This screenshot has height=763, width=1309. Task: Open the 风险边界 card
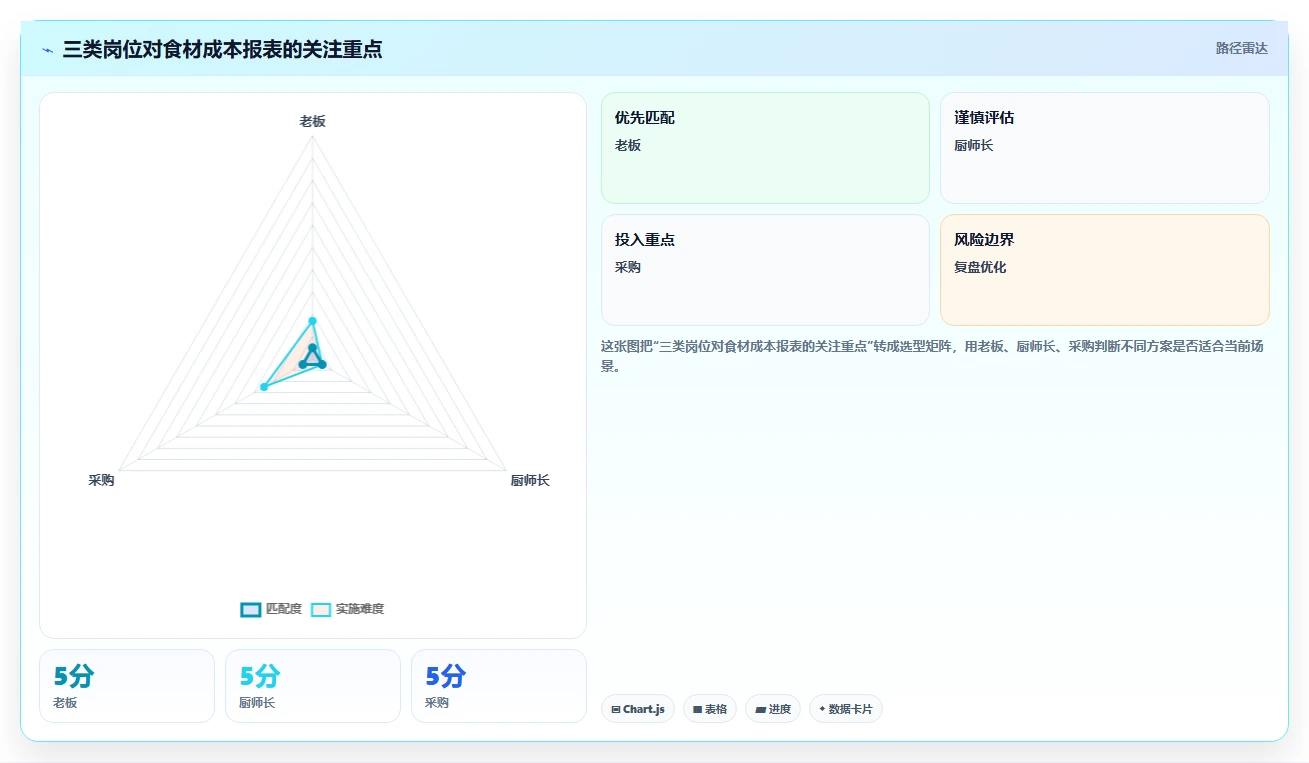tap(1105, 270)
